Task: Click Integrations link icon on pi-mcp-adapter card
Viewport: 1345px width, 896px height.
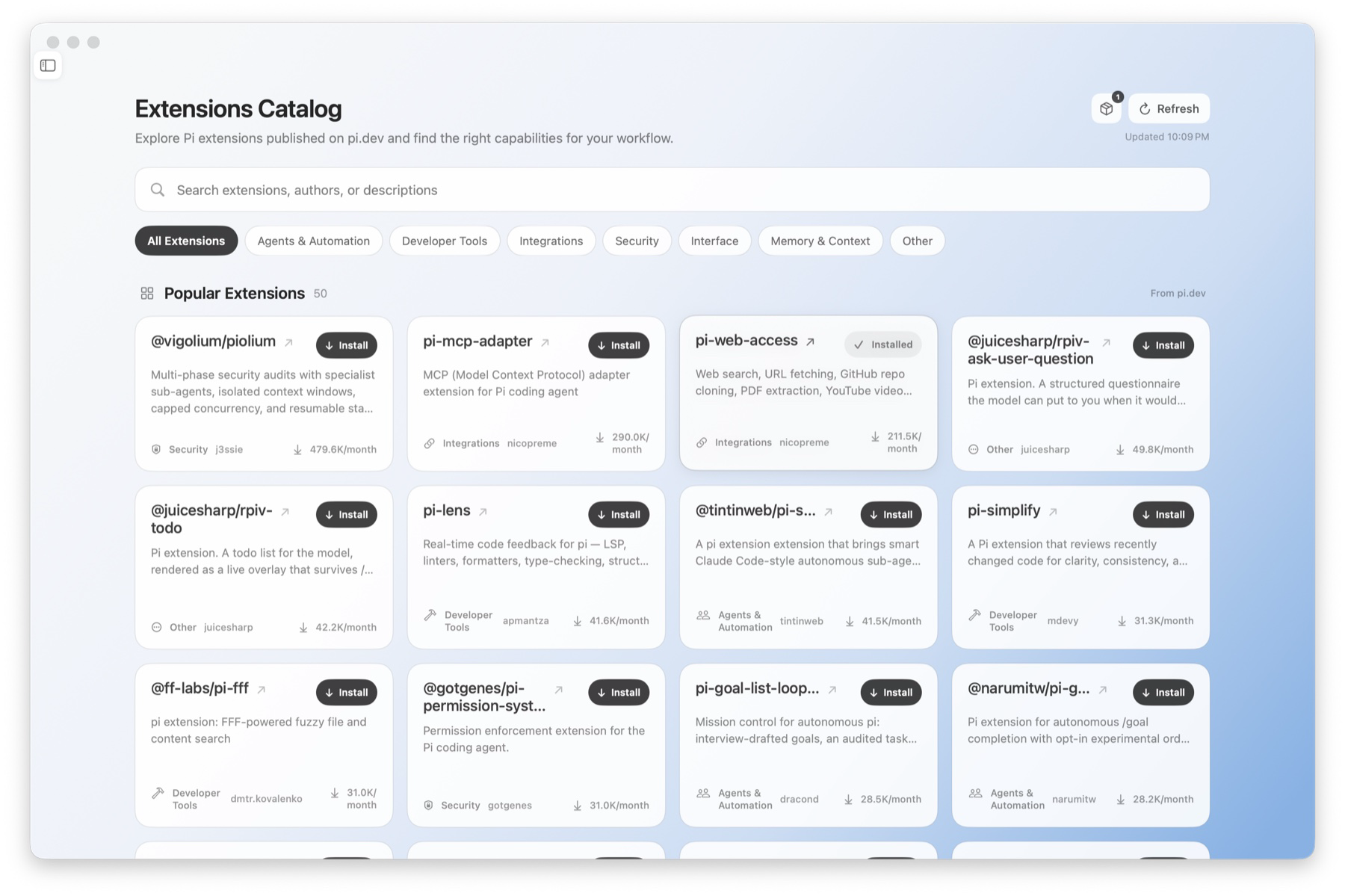Action: 429,444
